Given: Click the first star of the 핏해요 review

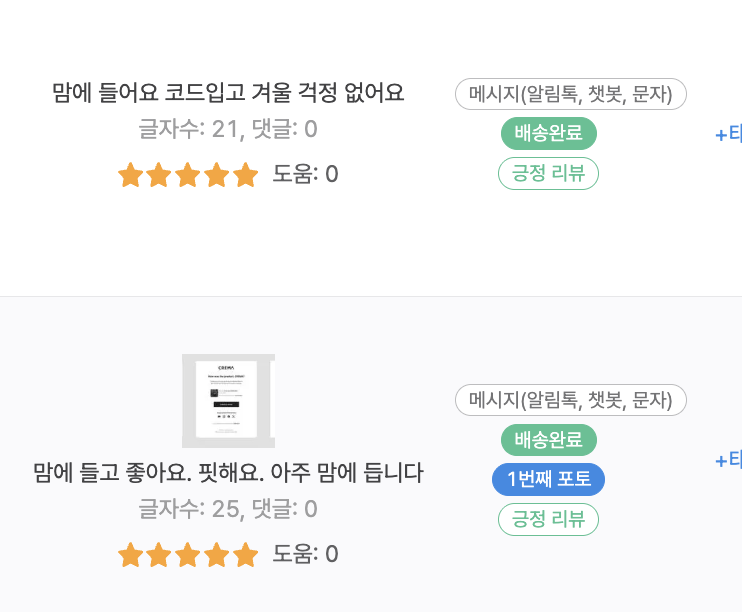Looking at the screenshot, I should pos(130,555).
